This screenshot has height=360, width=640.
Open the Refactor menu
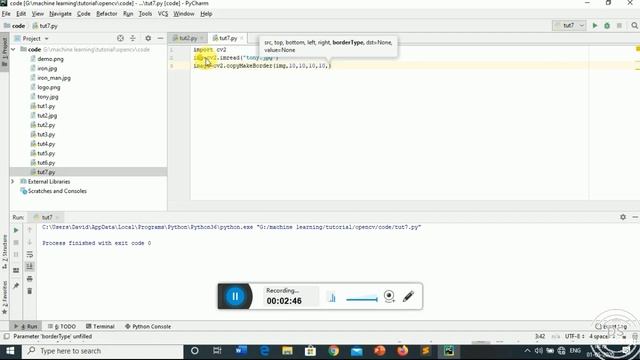point(107,13)
